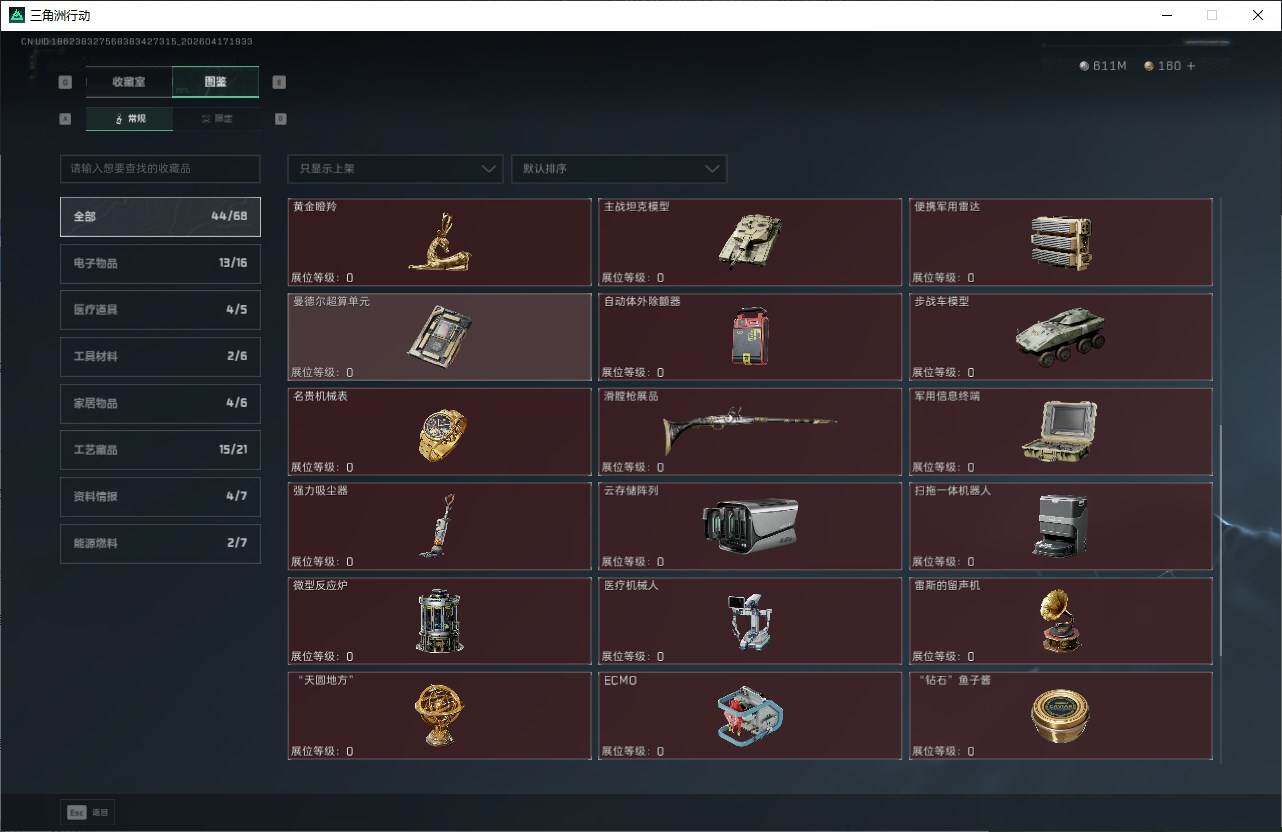Select the 扫拖一体机器人 robot icon
The height and width of the screenshot is (832, 1282).
point(1060,525)
